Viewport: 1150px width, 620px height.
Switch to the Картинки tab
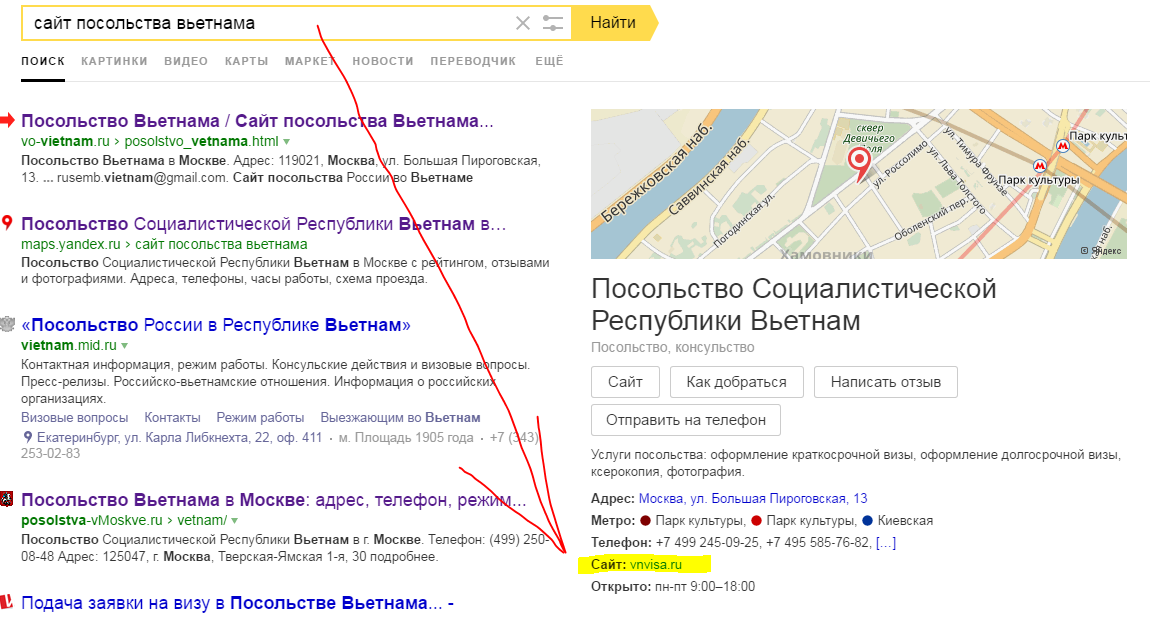click(114, 62)
